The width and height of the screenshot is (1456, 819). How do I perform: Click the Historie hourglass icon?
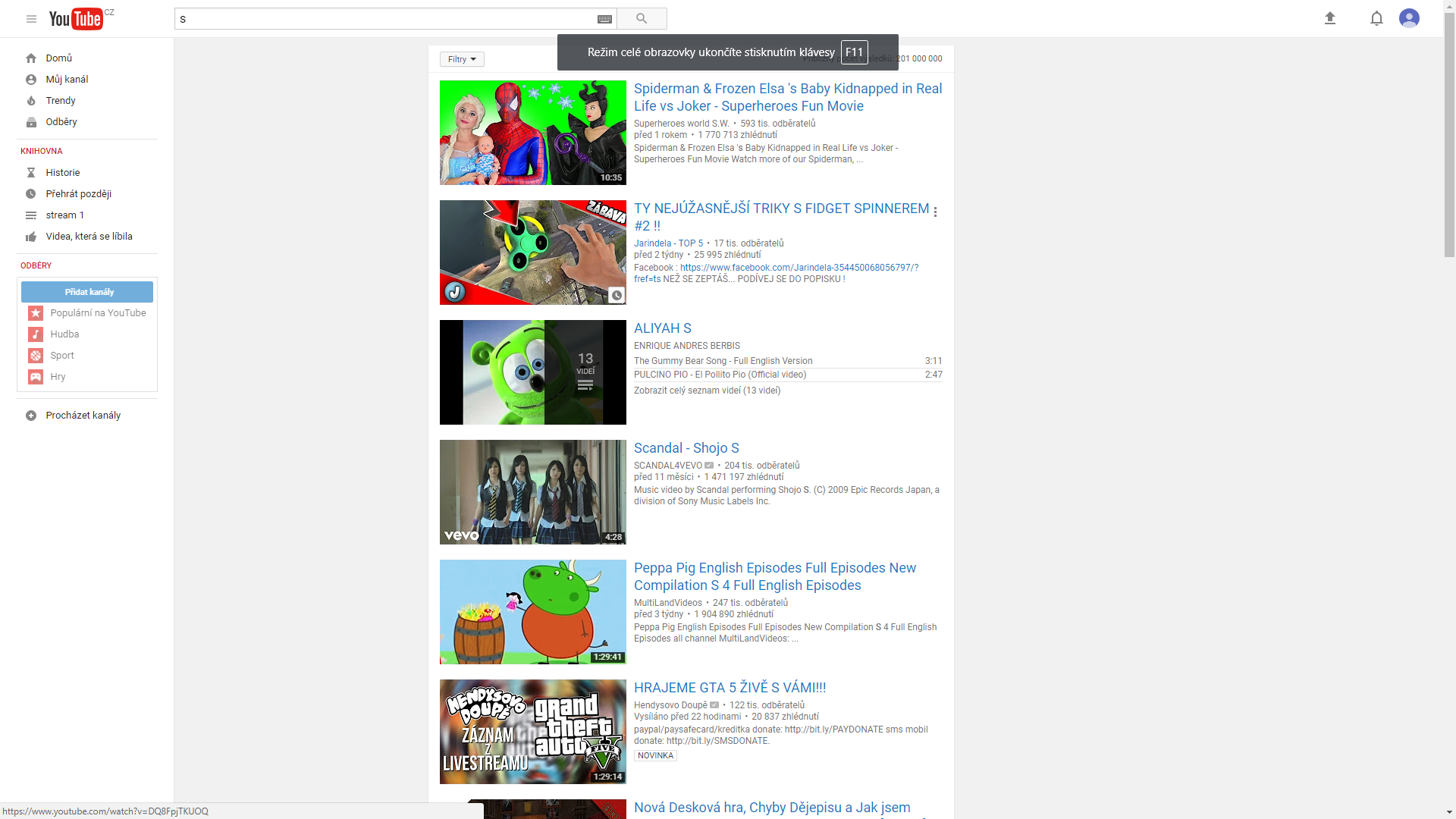pyautogui.click(x=31, y=173)
